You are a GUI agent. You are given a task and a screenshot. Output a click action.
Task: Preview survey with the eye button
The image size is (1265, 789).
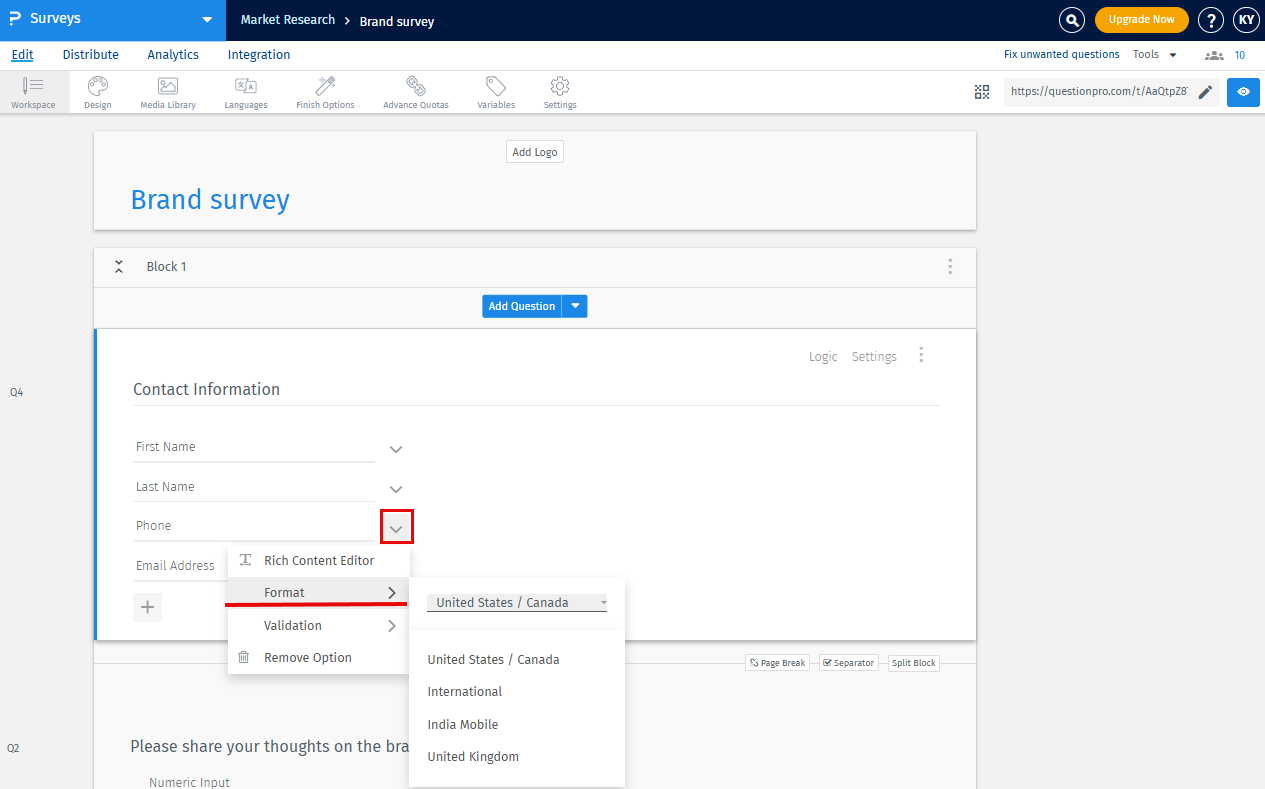pyautogui.click(x=1243, y=92)
